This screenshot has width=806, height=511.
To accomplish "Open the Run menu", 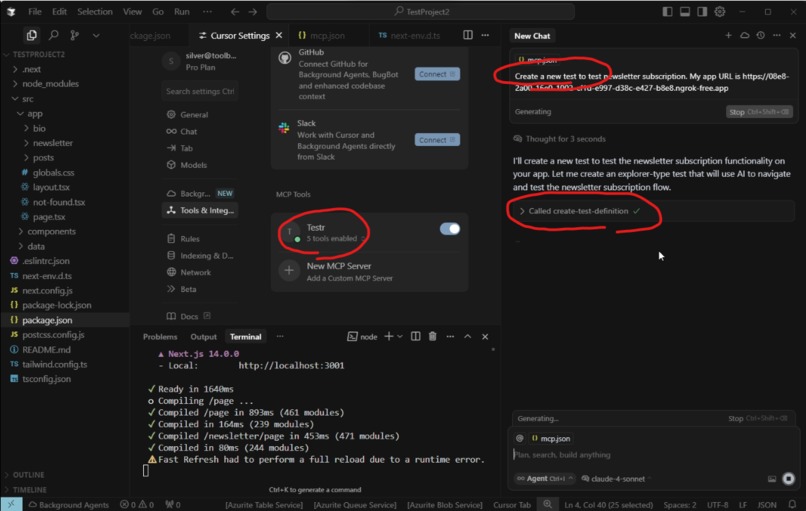I will coord(181,11).
